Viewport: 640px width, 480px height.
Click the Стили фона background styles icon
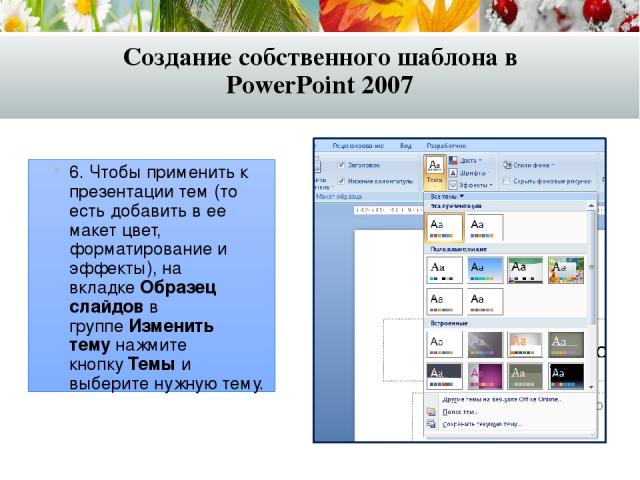pos(507,165)
